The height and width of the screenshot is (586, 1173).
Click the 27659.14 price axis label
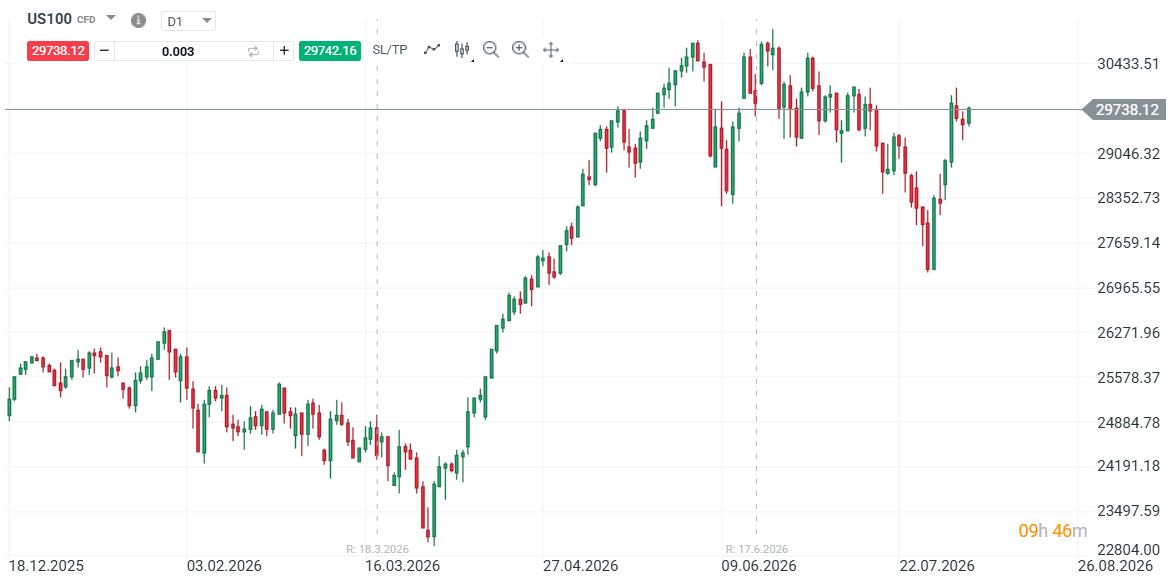coord(1128,243)
